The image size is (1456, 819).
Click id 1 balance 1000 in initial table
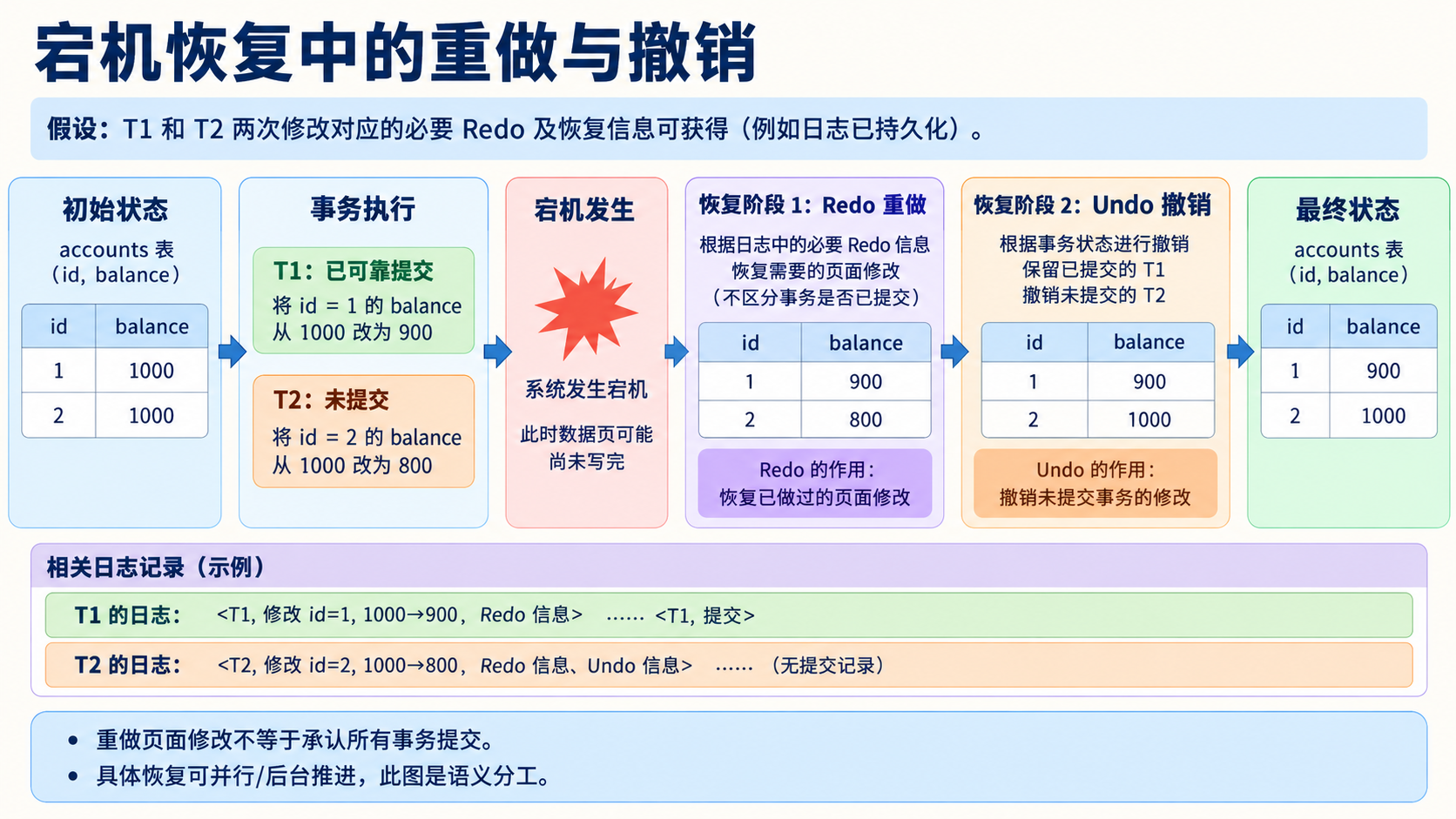click(x=152, y=371)
